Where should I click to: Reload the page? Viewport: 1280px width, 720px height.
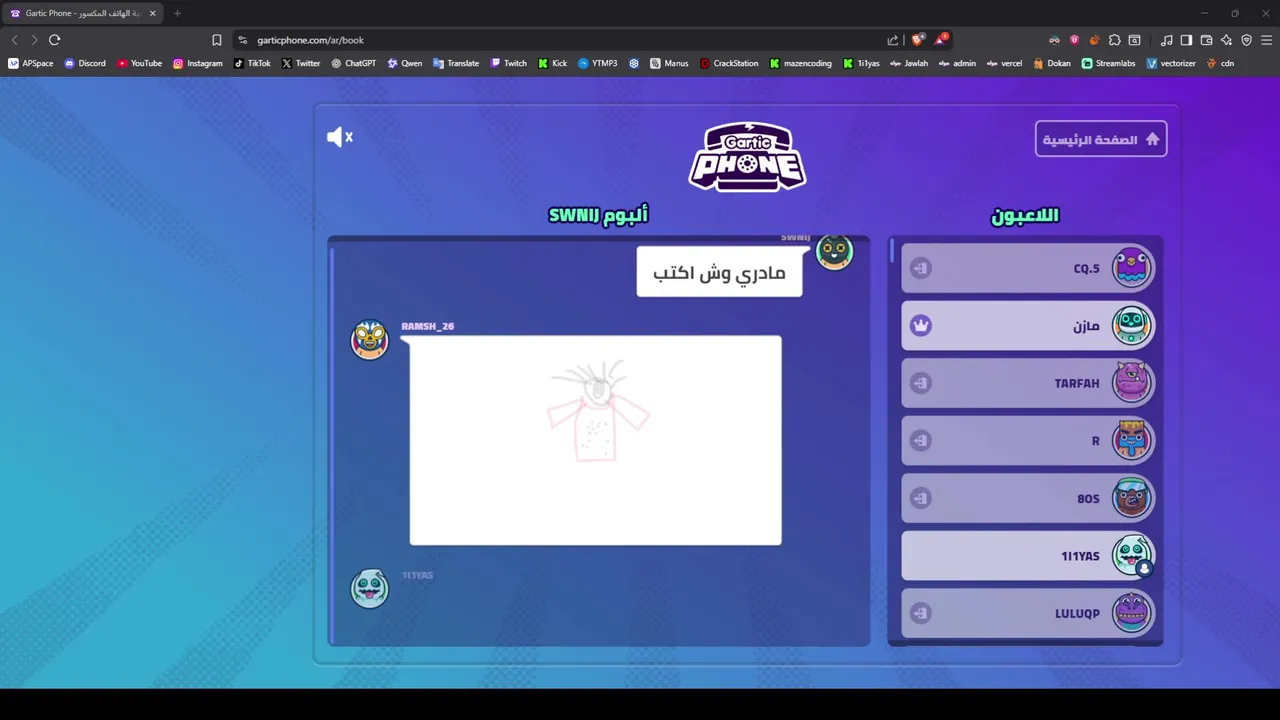54,40
